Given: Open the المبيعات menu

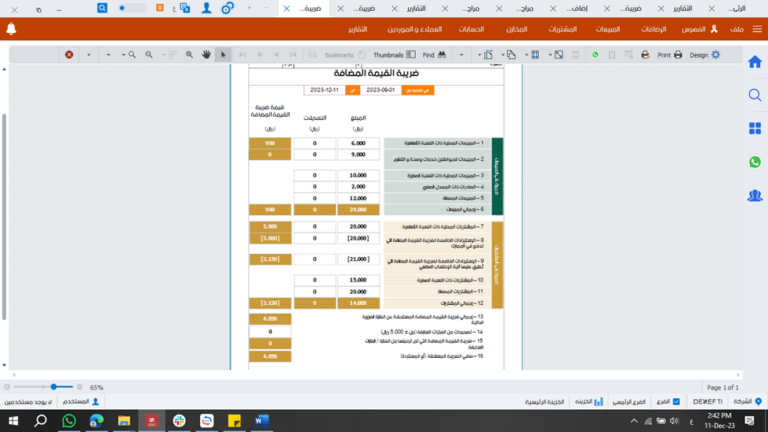Looking at the screenshot, I should [x=607, y=29].
